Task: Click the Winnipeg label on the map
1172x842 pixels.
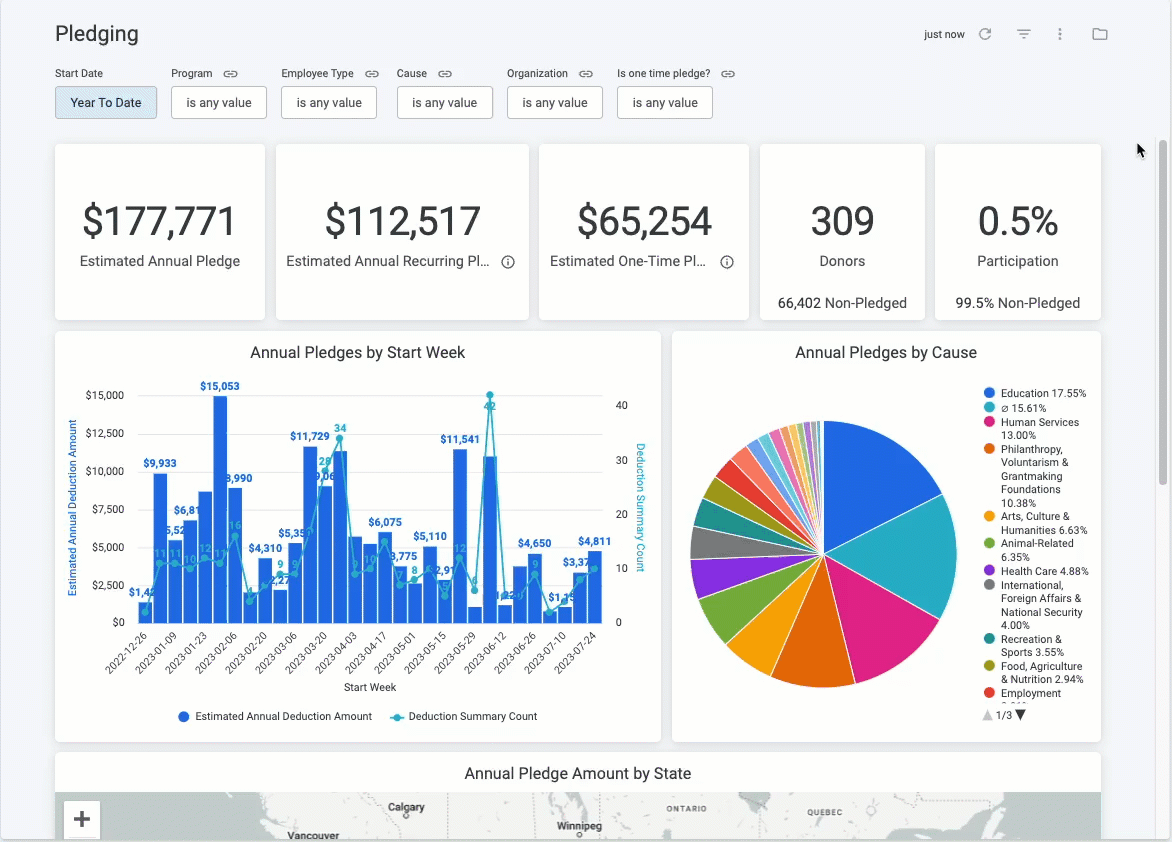Action: [579, 826]
